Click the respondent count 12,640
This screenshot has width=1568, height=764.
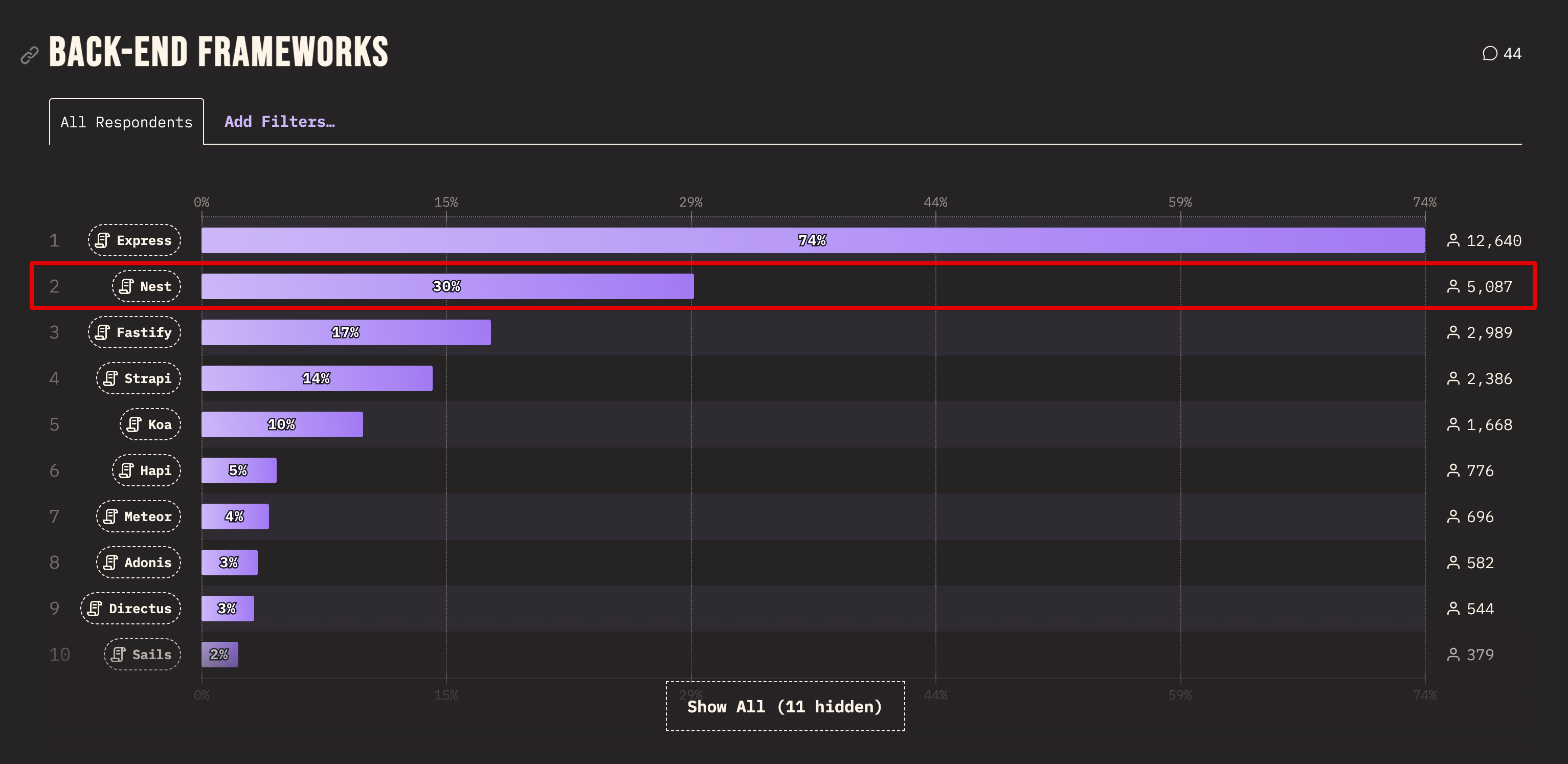tap(1494, 241)
